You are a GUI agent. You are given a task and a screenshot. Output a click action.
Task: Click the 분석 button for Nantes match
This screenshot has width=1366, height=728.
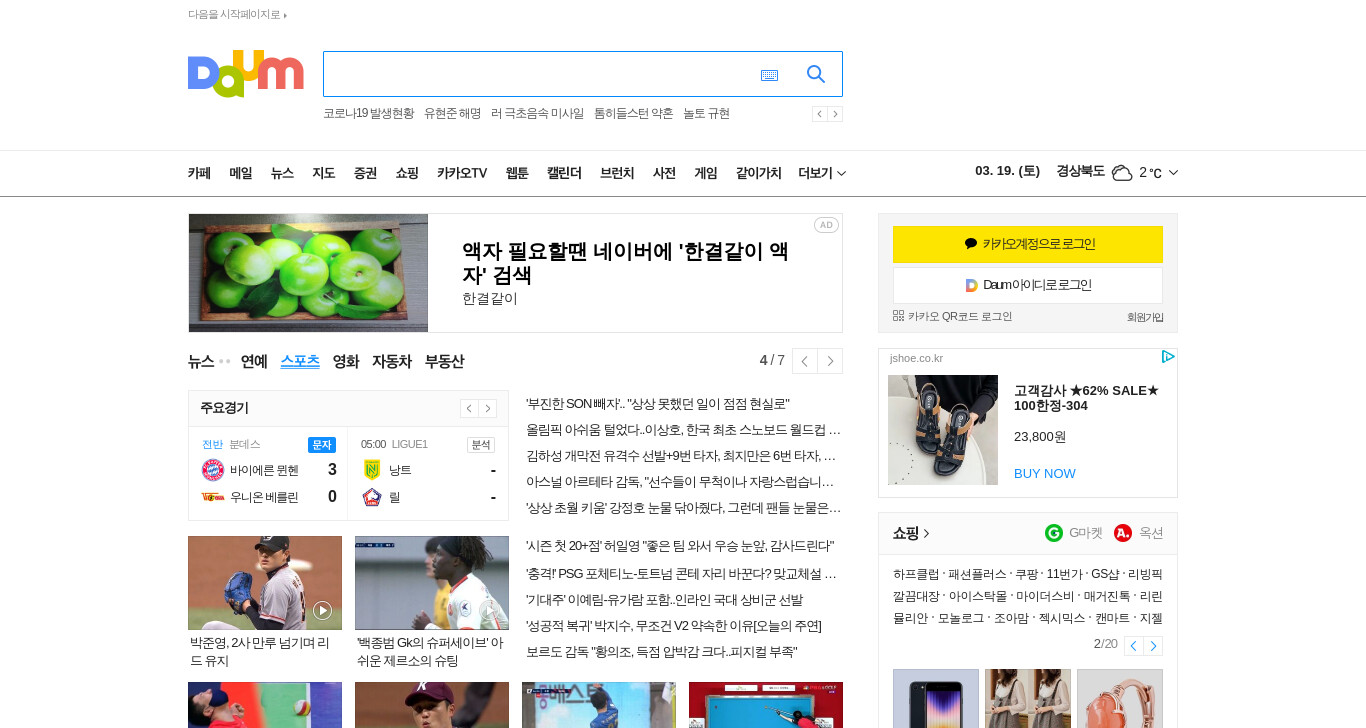[x=481, y=444]
